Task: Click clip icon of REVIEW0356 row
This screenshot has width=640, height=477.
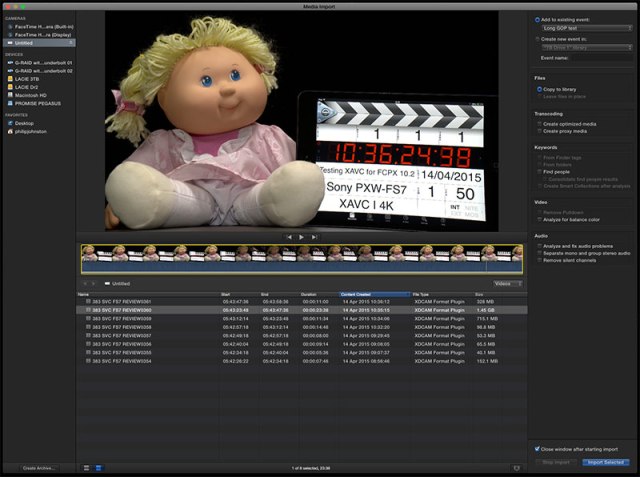Action: 88,344
